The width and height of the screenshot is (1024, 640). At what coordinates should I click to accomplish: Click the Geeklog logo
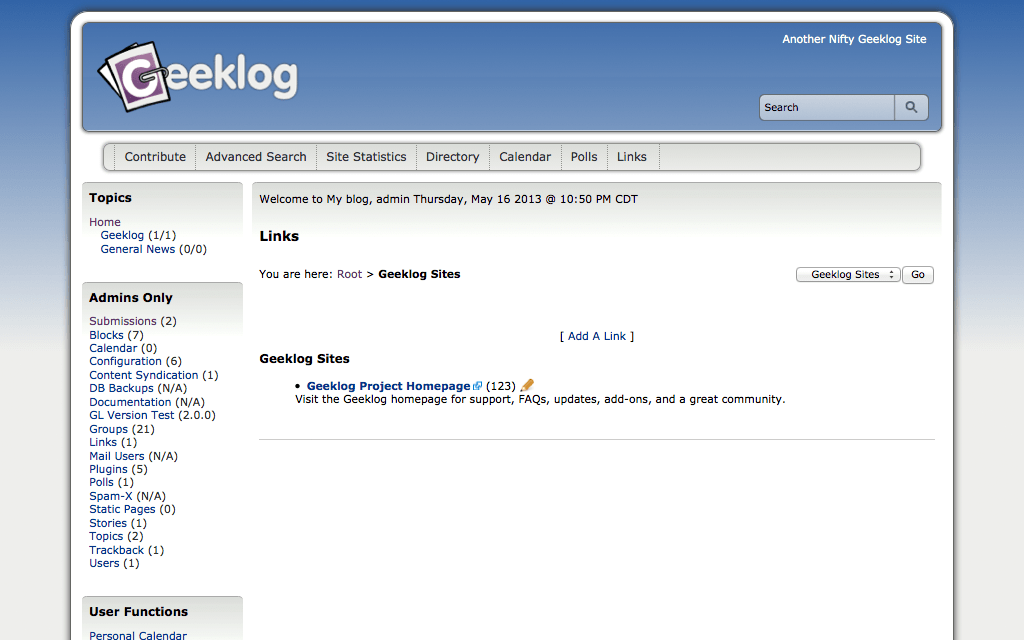[x=197, y=76]
